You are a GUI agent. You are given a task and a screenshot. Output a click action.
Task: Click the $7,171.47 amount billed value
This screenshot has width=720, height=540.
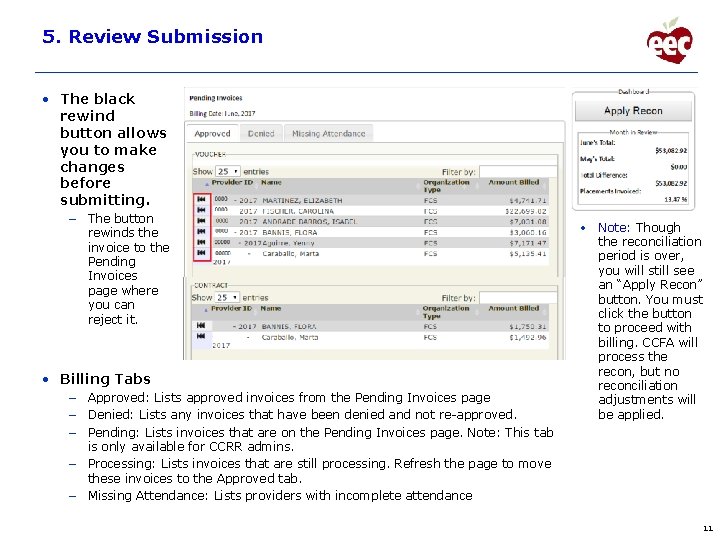(x=528, y=243)
